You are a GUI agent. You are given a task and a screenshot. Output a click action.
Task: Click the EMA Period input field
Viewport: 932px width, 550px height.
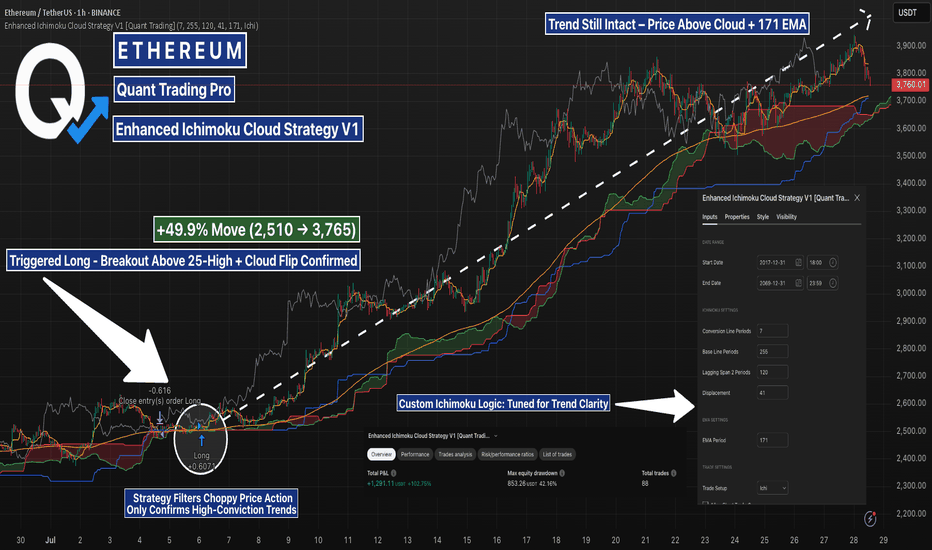(x=773, y=440)
